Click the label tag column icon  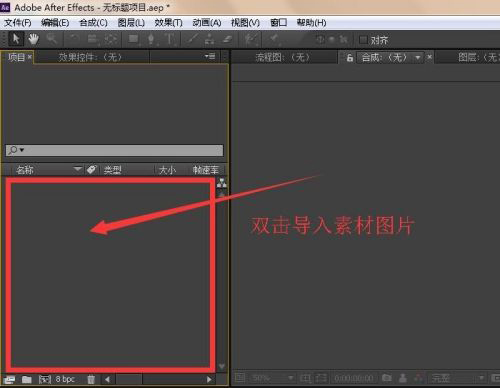[x=91, y=170]
